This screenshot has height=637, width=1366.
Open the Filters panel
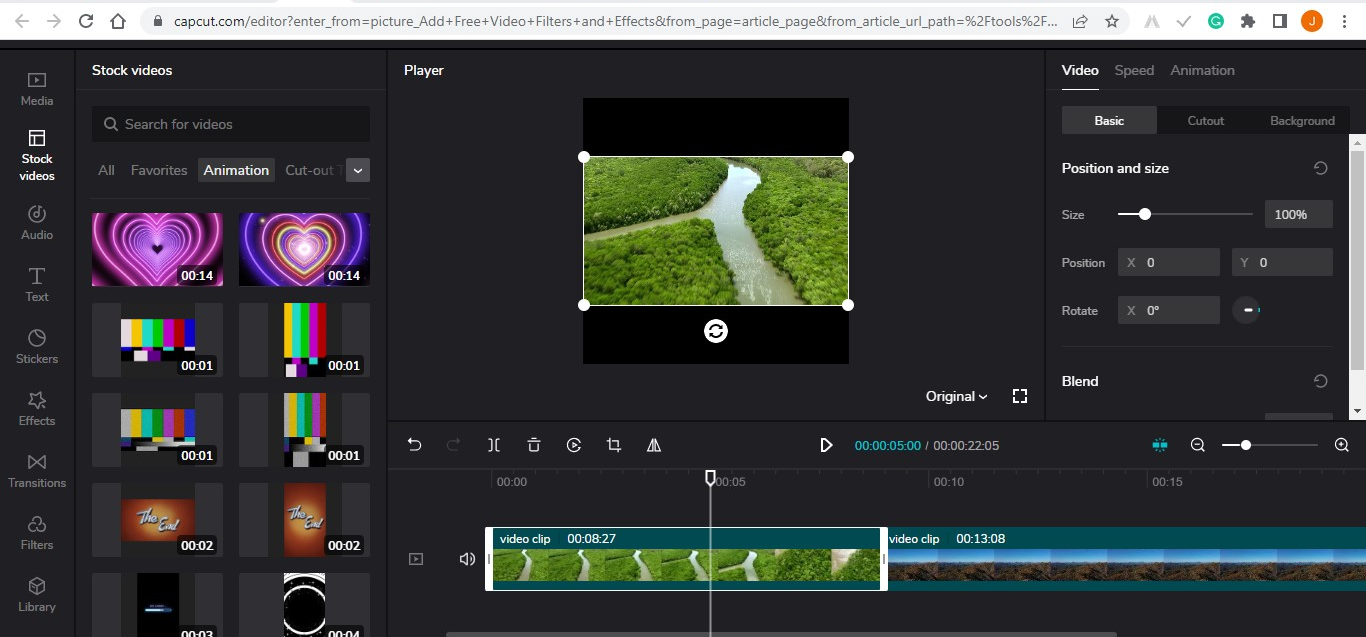[37, 532]
